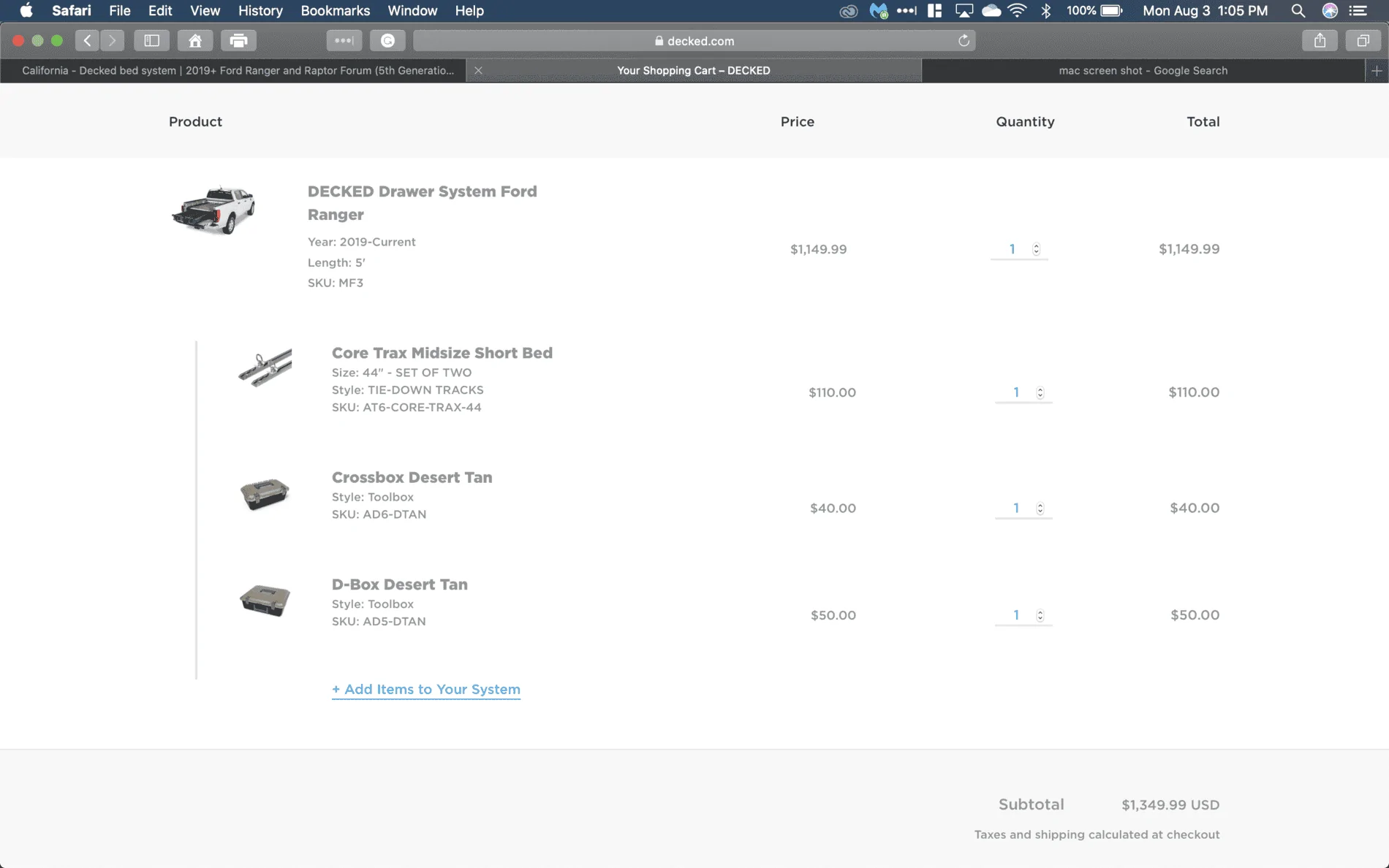Open the D-Box Desert Tan product

click(399, 585)
